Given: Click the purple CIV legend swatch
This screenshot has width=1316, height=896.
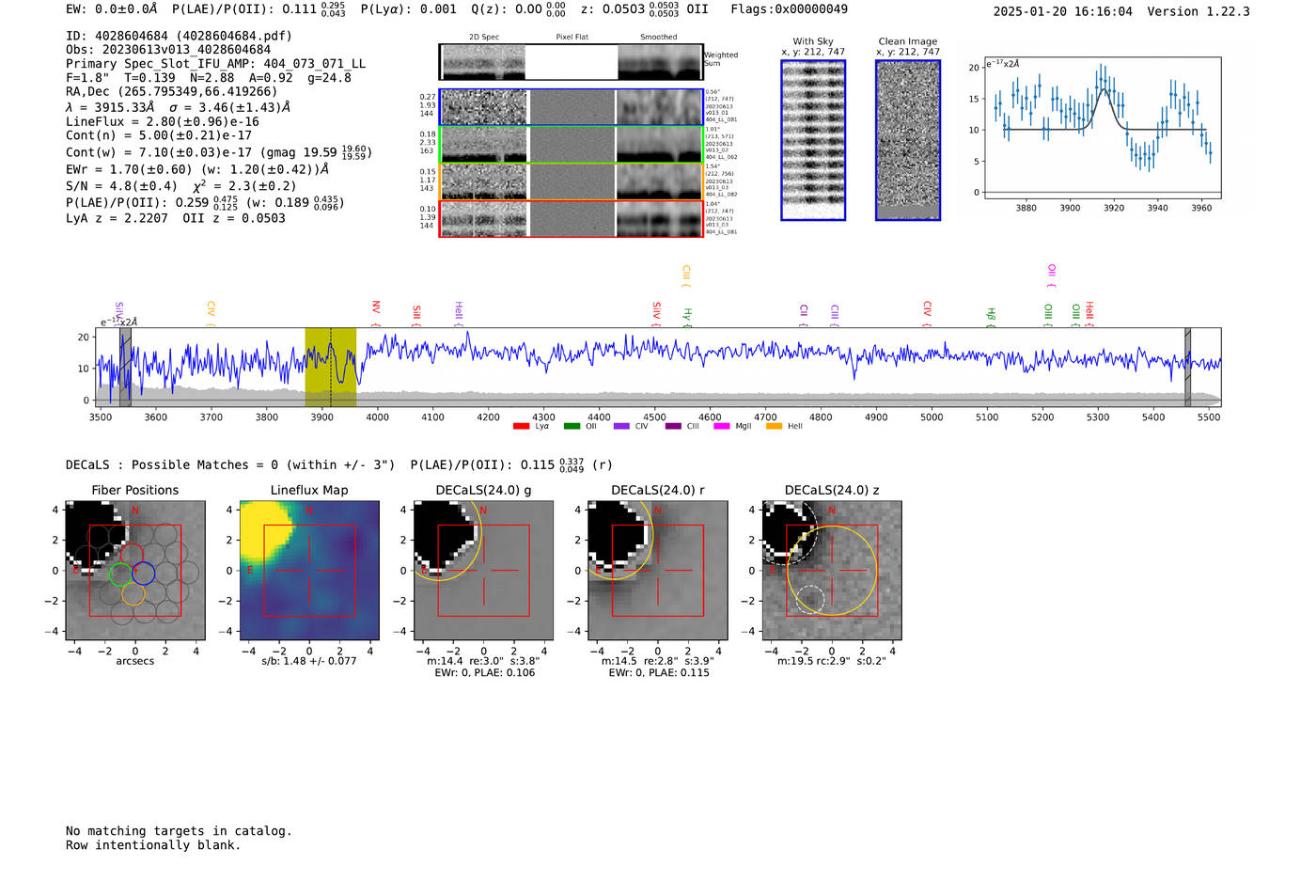Looking at the screenshot, I should pyautogui.click(x=621, y=427).
